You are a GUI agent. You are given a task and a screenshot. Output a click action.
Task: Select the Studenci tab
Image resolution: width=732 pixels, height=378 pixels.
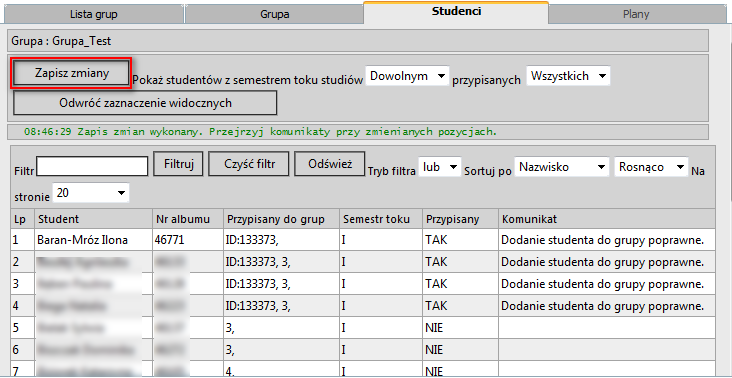pos(456,12)
